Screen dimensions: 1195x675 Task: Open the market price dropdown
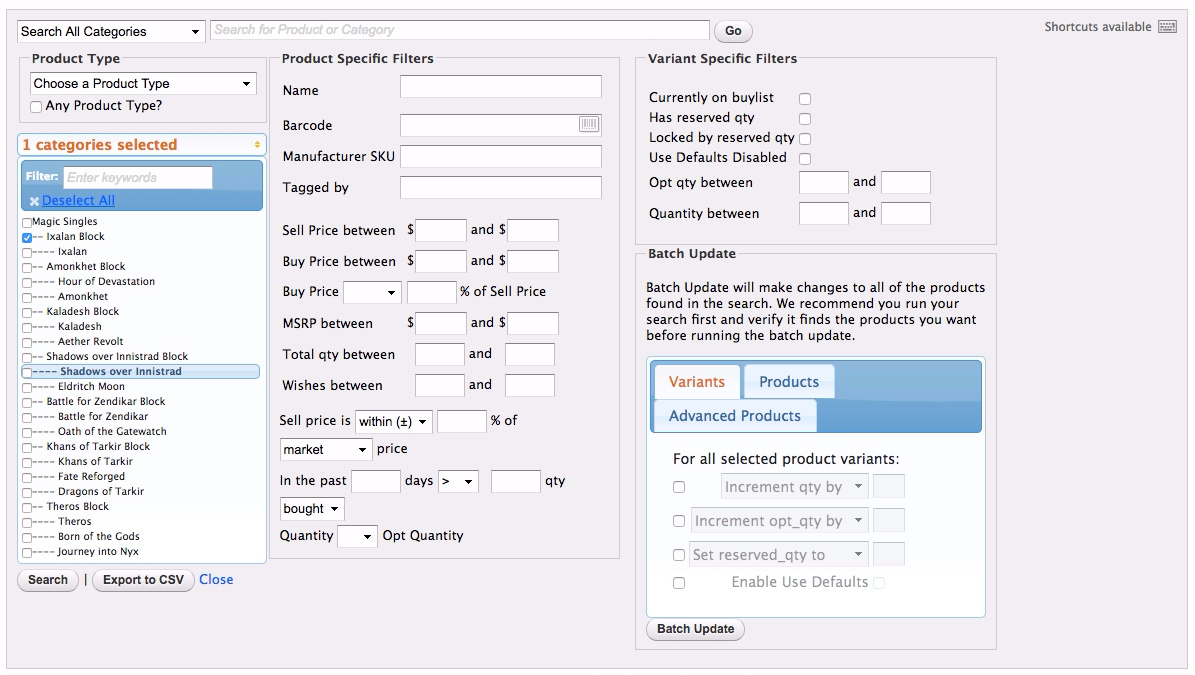[x=326, y=449]
